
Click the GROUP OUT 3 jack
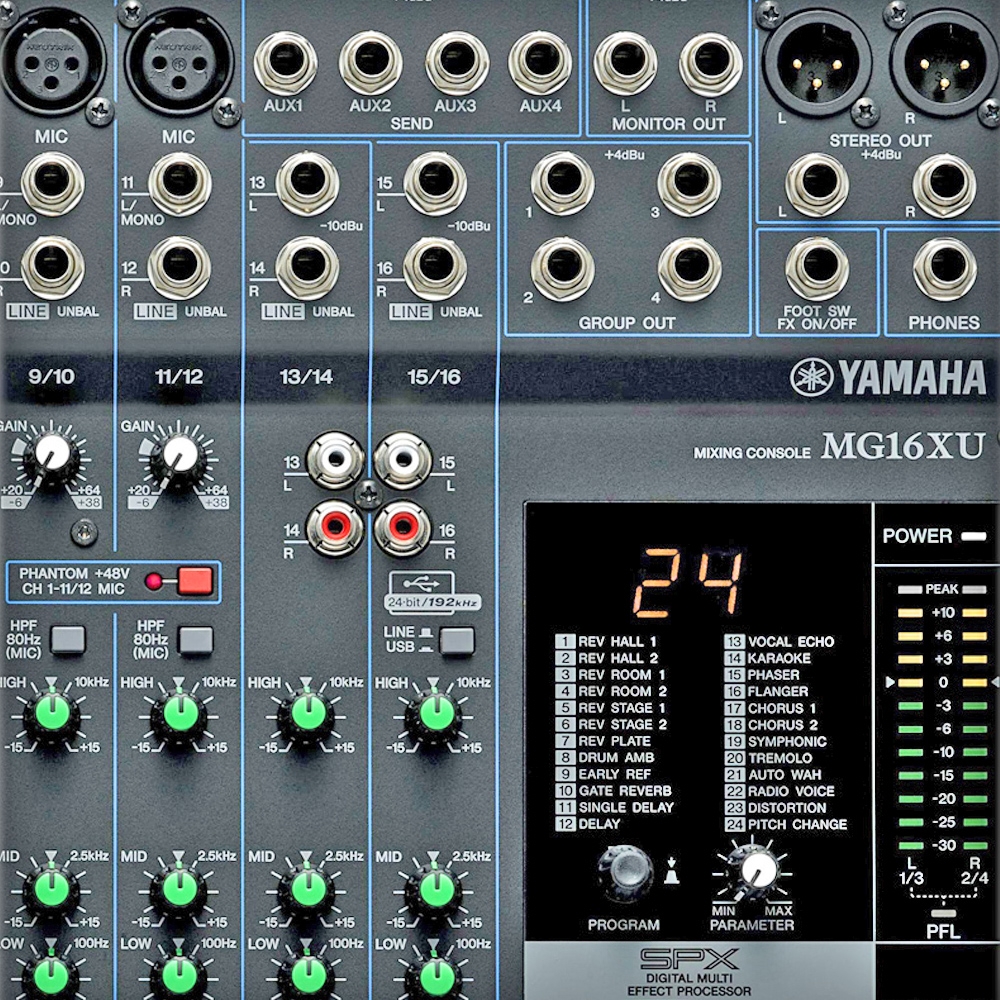point(689,184)
